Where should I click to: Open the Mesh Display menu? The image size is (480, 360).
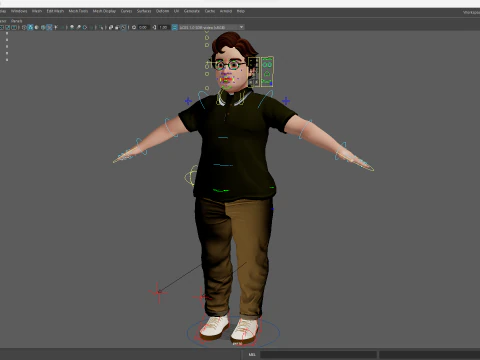pyautogui.click(x=104, y=11)
